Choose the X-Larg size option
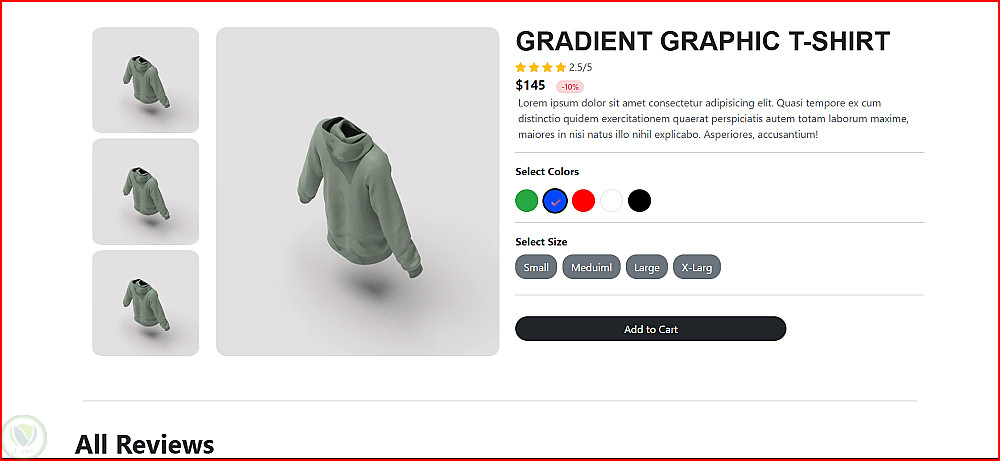Viewport: 1000px width, 461px height. (696, 267)
